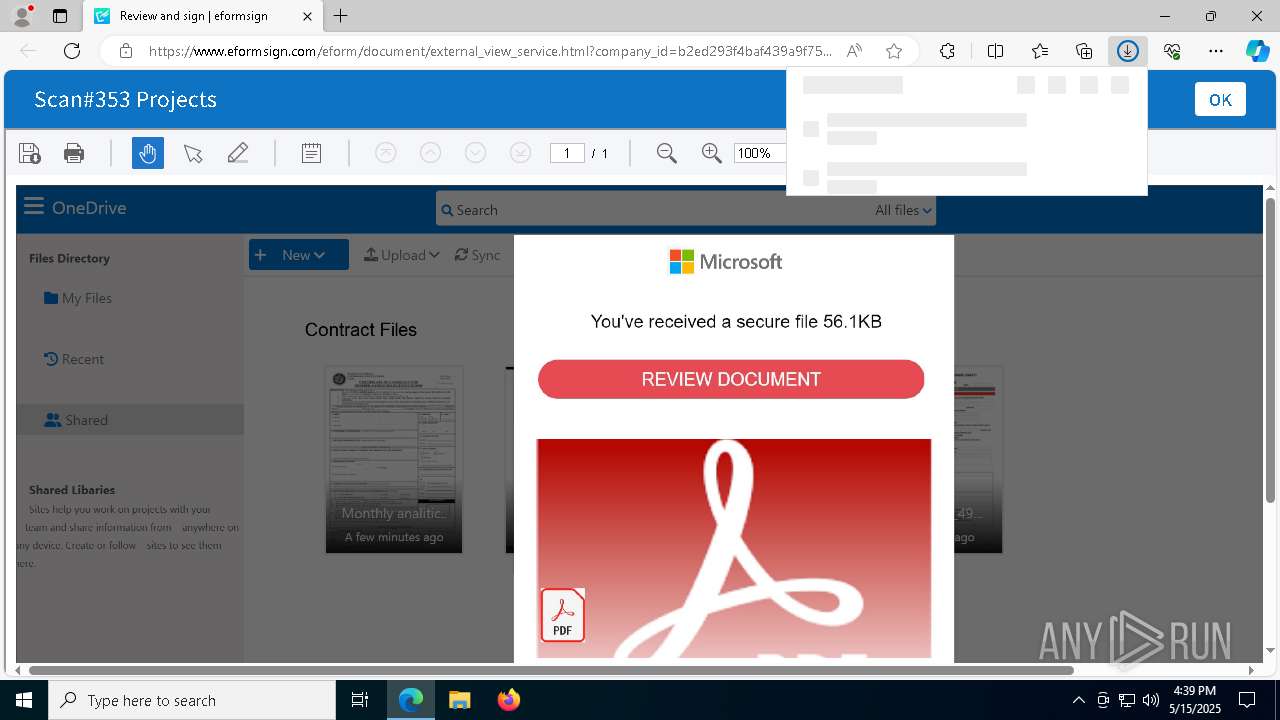
Task: Click the zoom in magnifier
Action: (712, 153)
